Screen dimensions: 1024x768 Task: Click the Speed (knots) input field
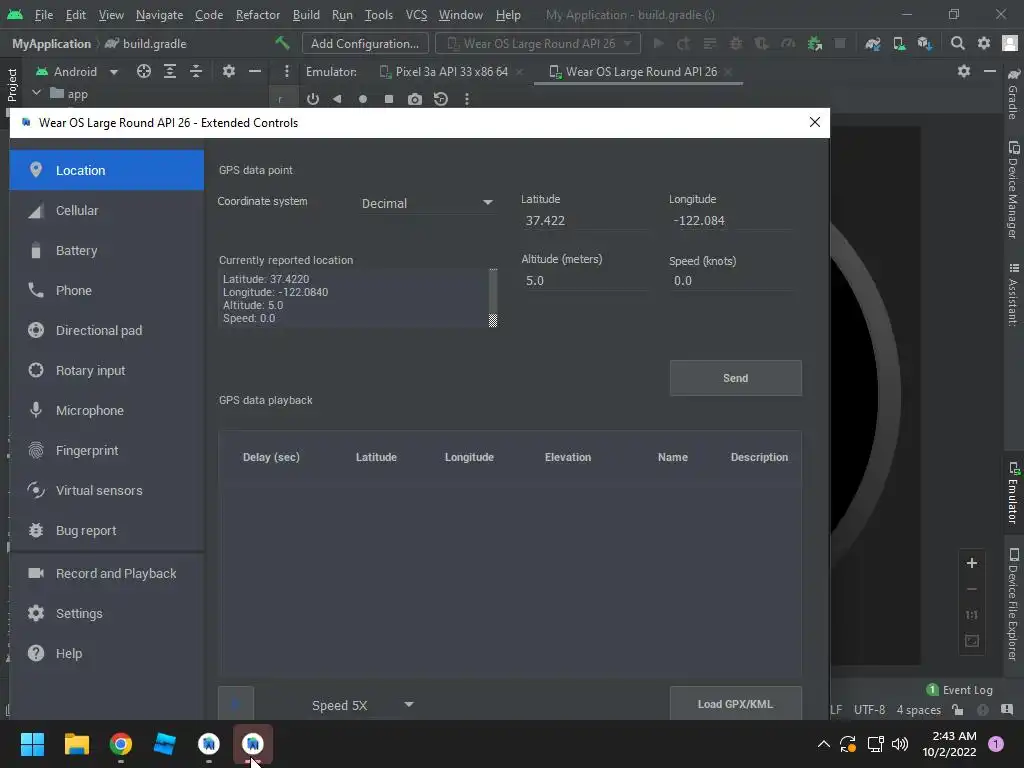[x=731, y=281]
